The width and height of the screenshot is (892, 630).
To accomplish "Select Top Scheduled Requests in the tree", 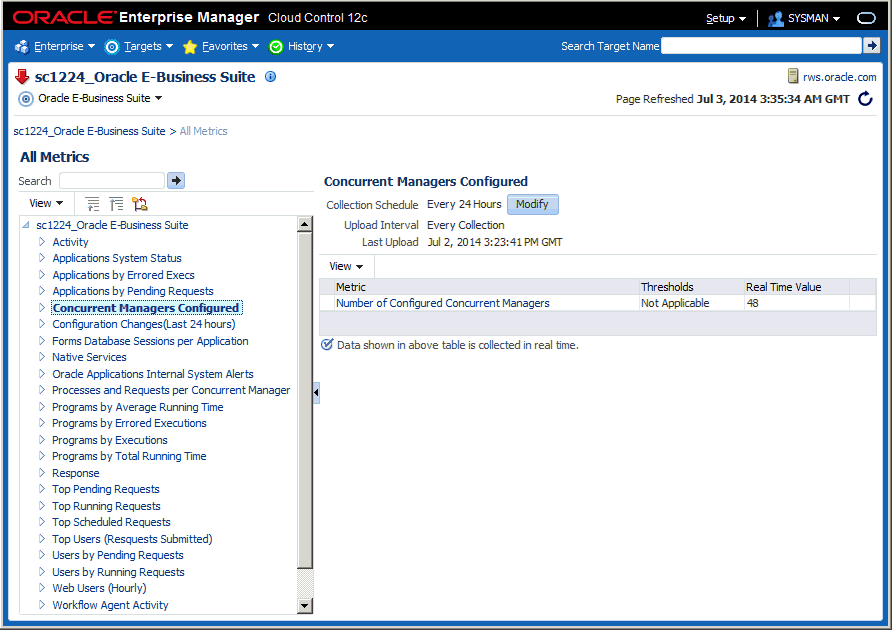I will (x=112, y=522).
